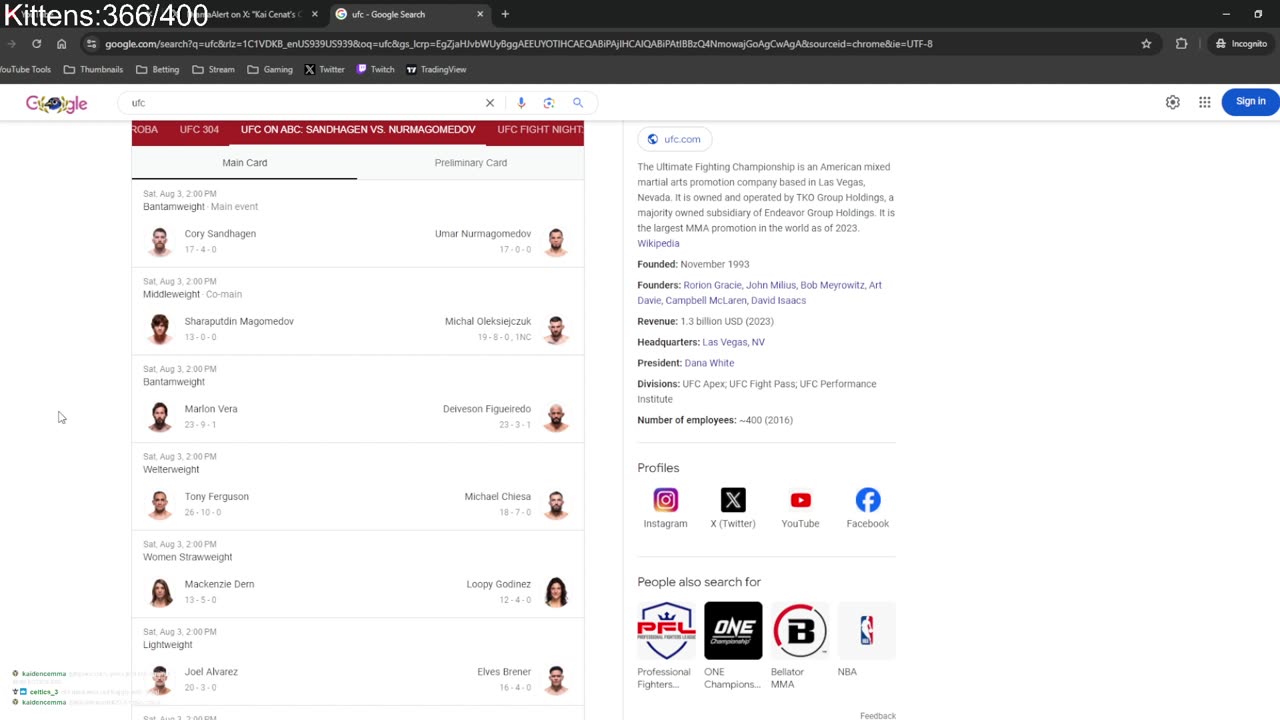Switch to the Main Card tab
Image resolution: width=1280 pixels, height=720 pixels.
click(244, 163)
